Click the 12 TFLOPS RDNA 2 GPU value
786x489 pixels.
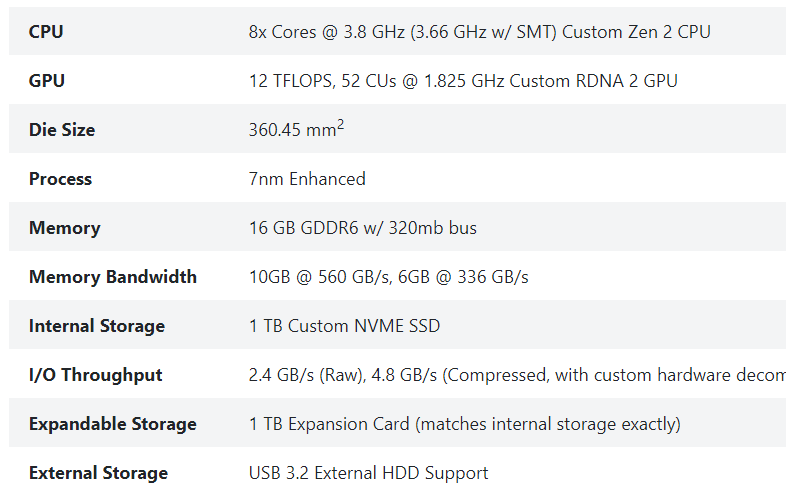pyautogui.click(x=463, y=81)
